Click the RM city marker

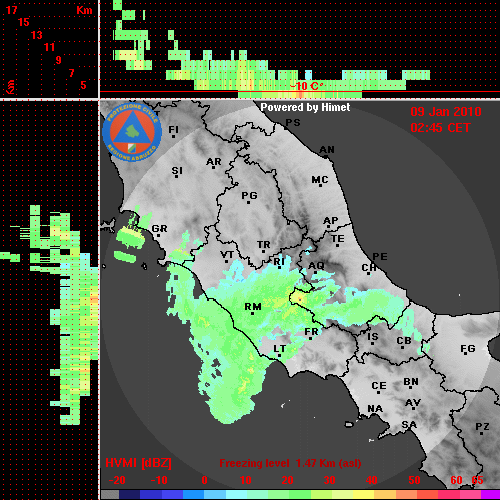(x=252, y=313)
